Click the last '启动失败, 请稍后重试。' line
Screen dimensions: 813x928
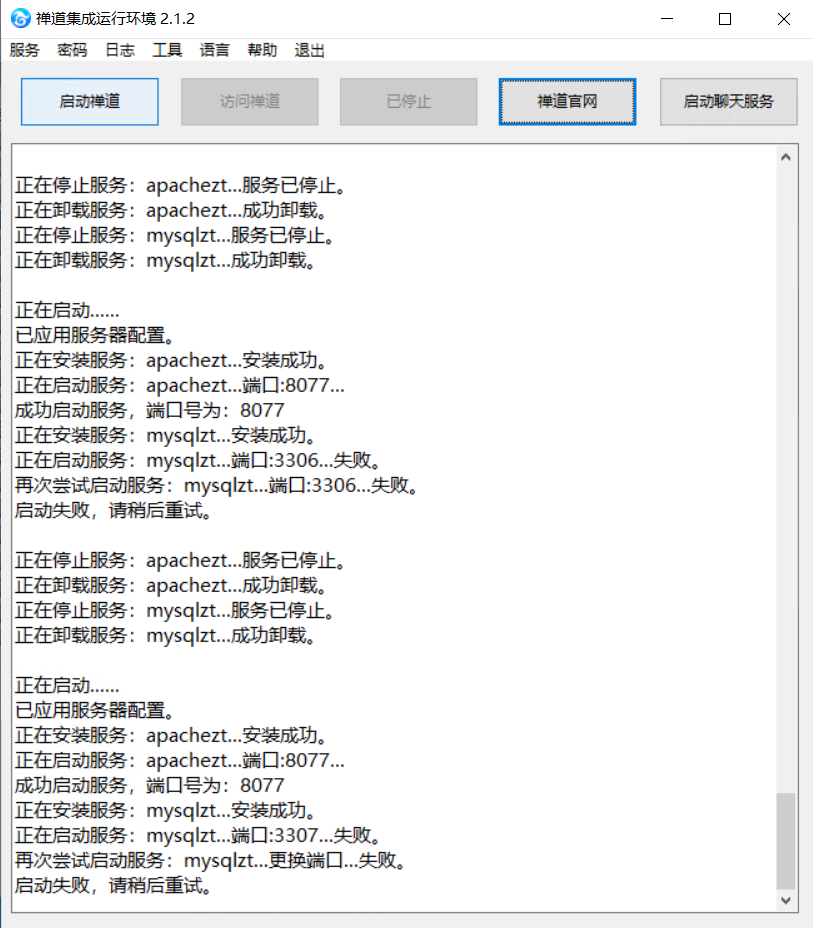[114, 886]
